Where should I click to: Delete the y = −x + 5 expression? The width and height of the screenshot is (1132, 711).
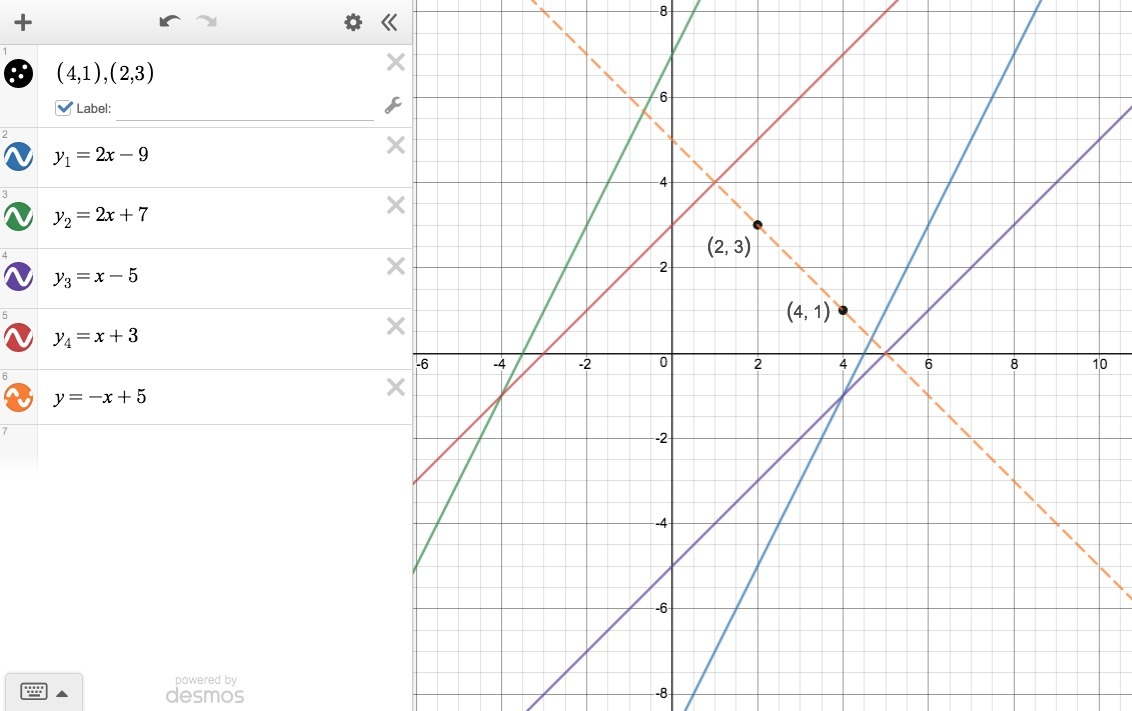[x=396, y=388]
